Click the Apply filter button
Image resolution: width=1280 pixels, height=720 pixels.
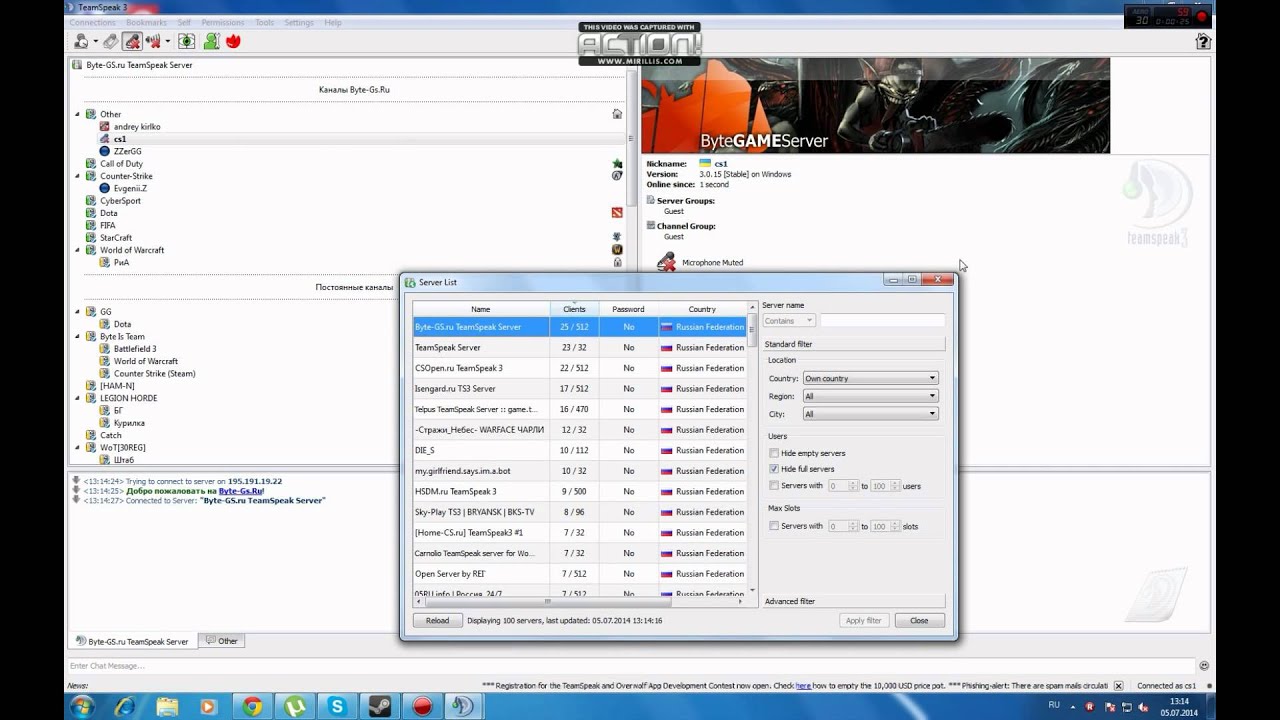pos(863,620)
